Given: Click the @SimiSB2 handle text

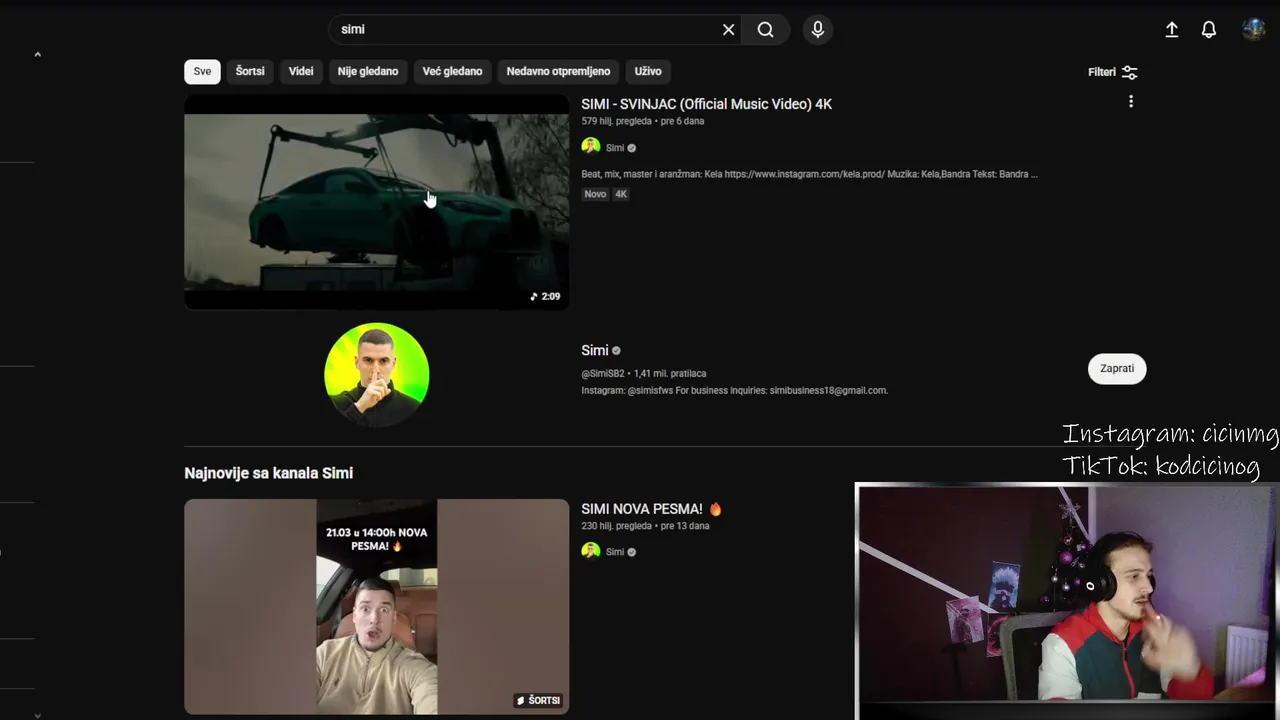Looking at the screenshot, I should (603, 374).
